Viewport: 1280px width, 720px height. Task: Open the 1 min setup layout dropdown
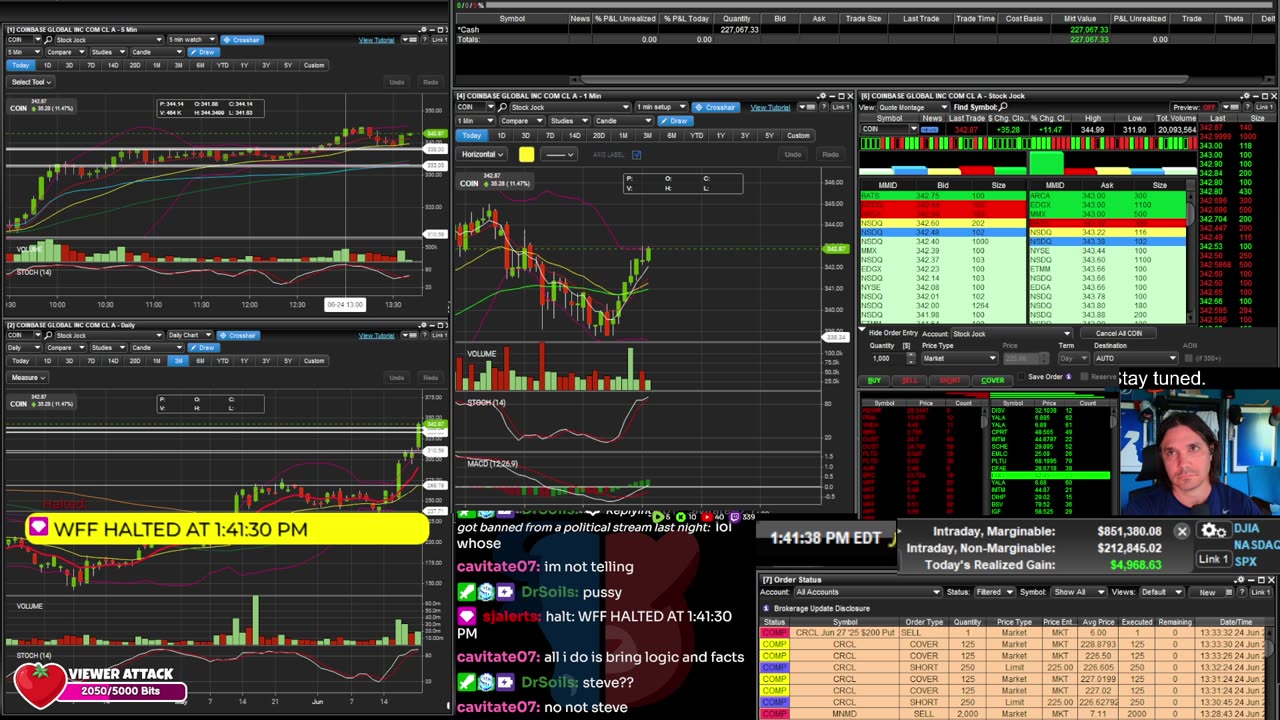[661, 107]
